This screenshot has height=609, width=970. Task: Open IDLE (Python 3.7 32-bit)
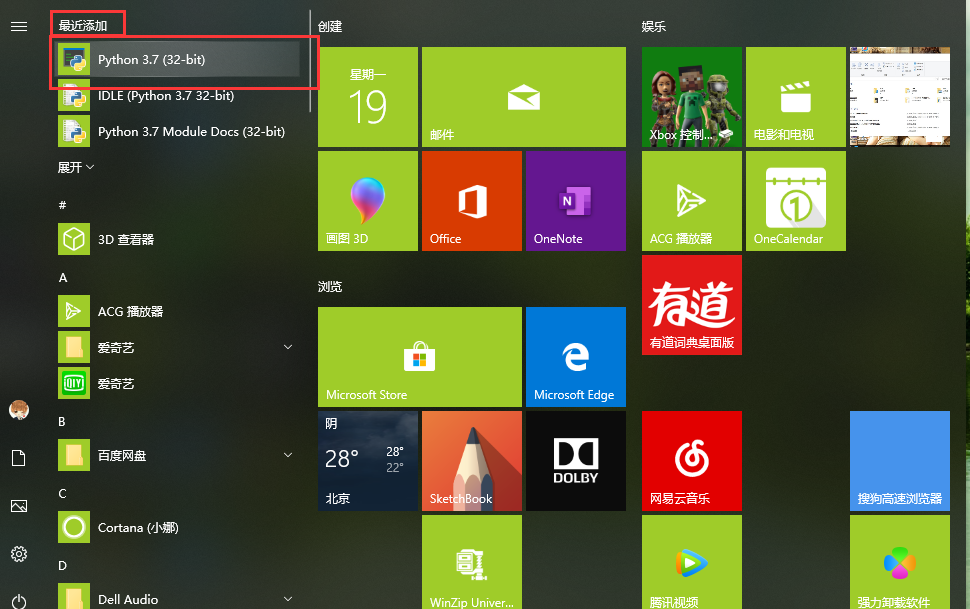tap(178, 95)
